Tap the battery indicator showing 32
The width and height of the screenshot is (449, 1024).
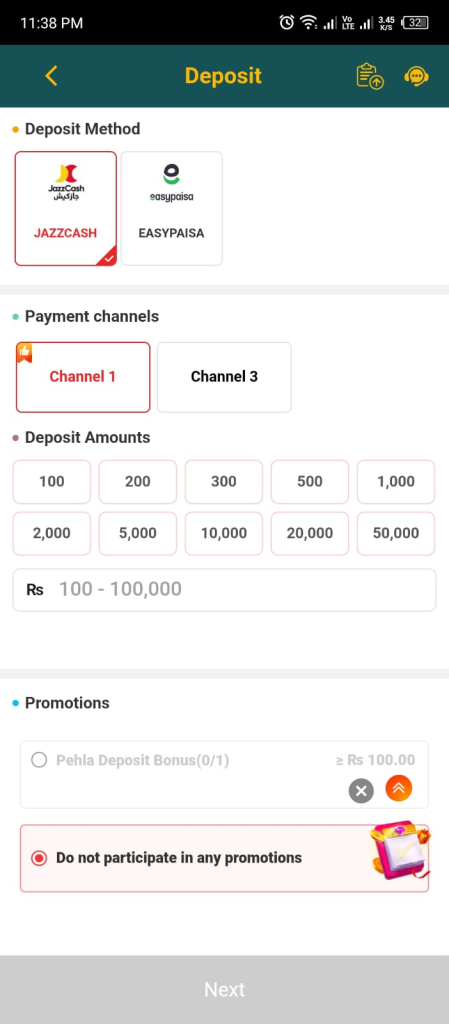[x=416, y=22]
